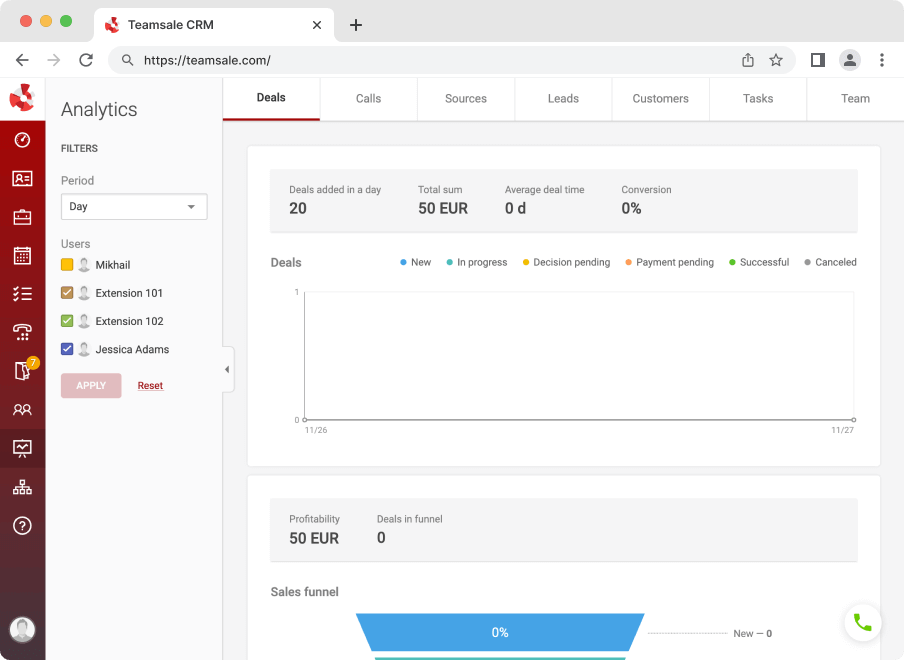Image resolution: width=904 pixels, height=660 pixels.
Task: Go back with browser back arrow
Action: pyautogui.click(x=22, y=60)
